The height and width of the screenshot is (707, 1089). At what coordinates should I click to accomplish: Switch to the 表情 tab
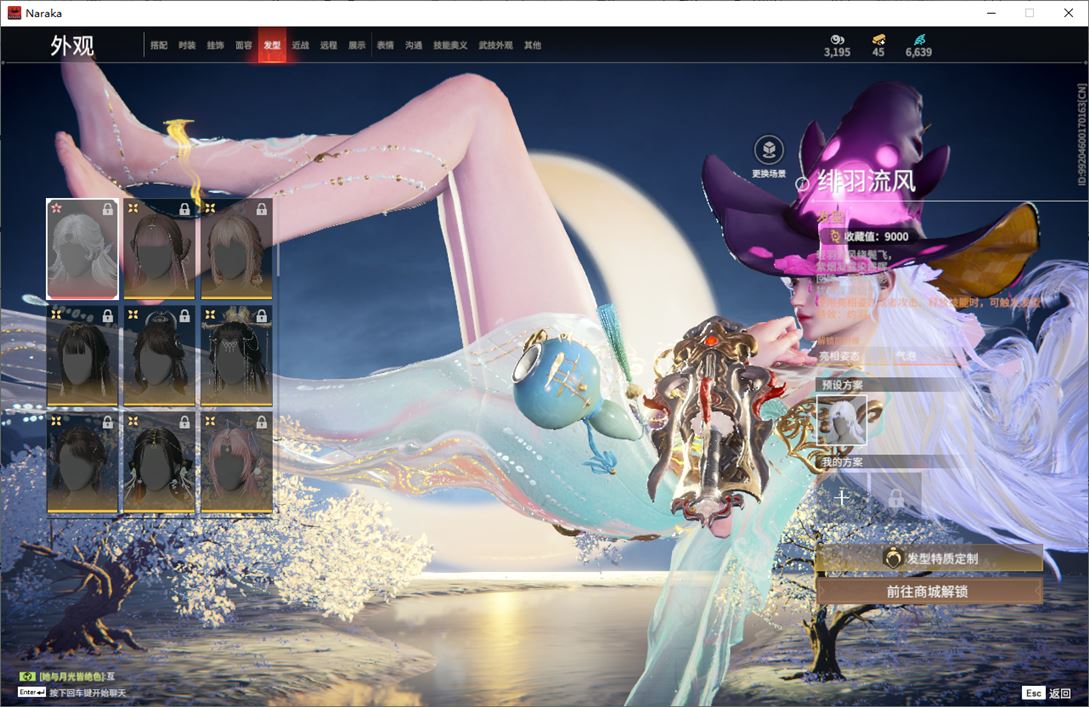[x=385, y=45]
